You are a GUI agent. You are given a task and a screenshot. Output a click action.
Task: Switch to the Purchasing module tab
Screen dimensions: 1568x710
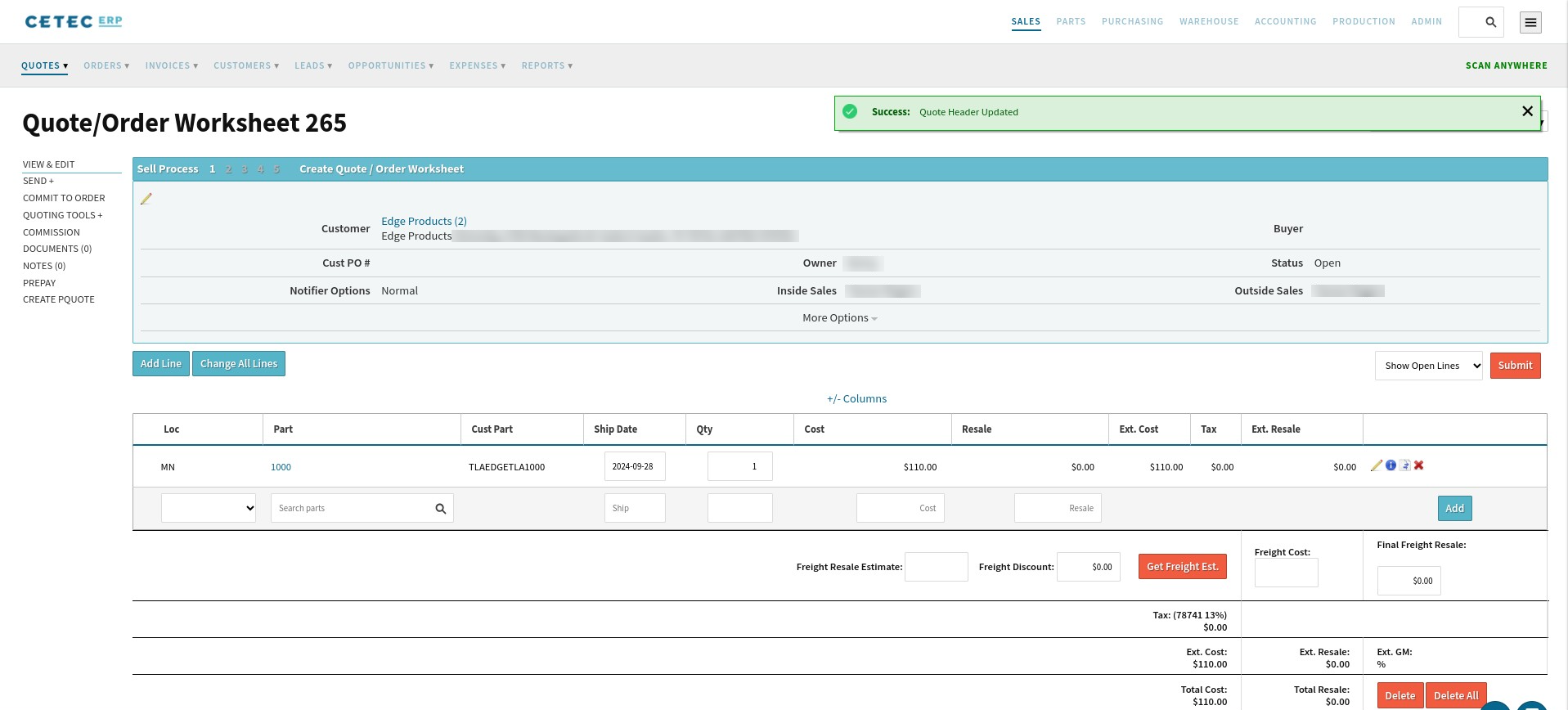pos(1132,21)
